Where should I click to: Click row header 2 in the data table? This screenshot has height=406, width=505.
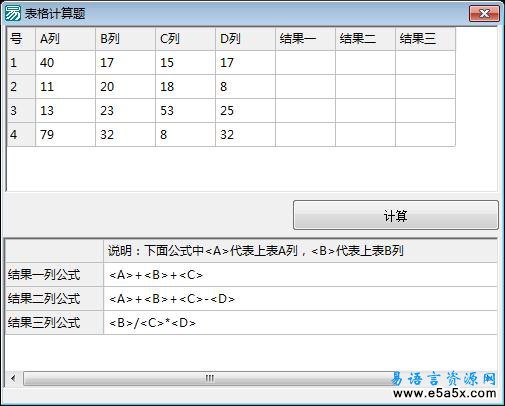[x=21, y=87]
